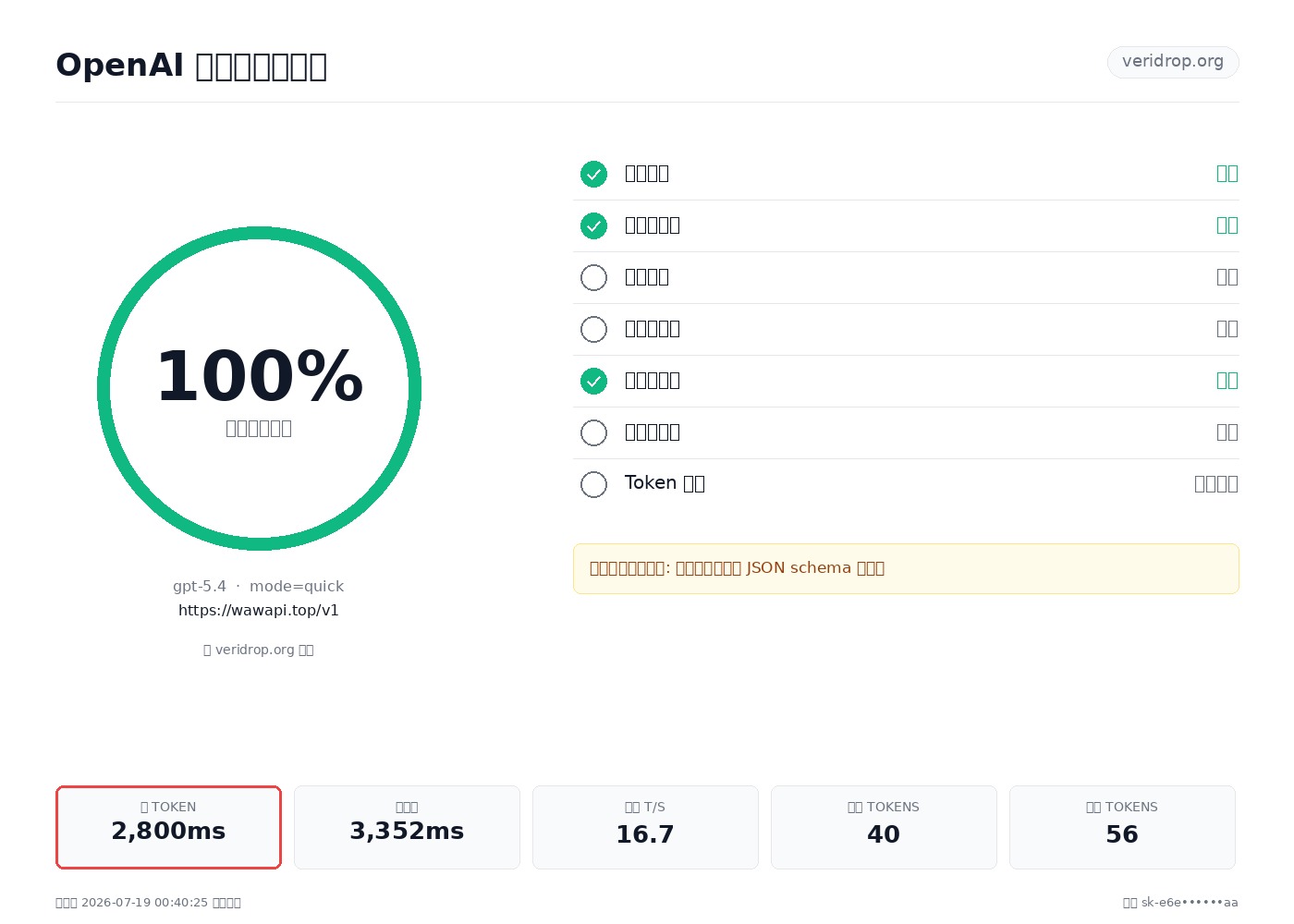Click the Token row label in the checklist
Screen dimensions: 1294x924
pyautogui.click(x=665, y=483)
